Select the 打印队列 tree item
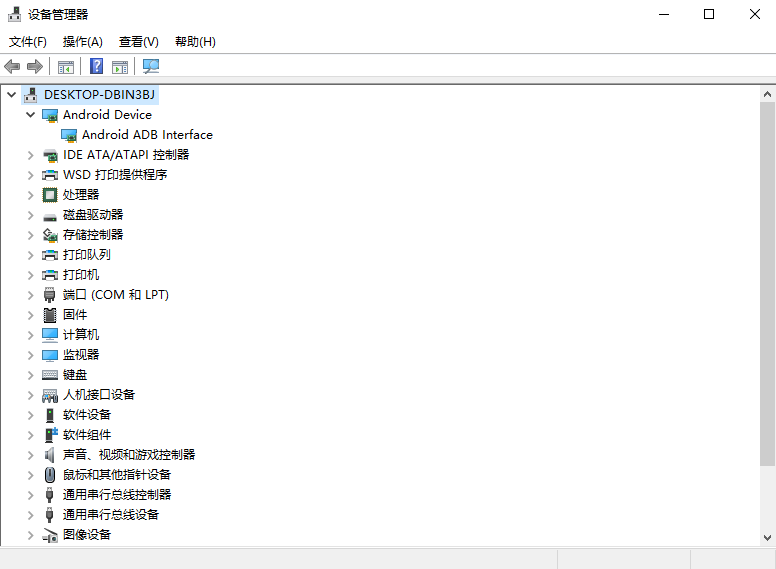This screenshot has width=776, height=569. [x=86, y=255]
